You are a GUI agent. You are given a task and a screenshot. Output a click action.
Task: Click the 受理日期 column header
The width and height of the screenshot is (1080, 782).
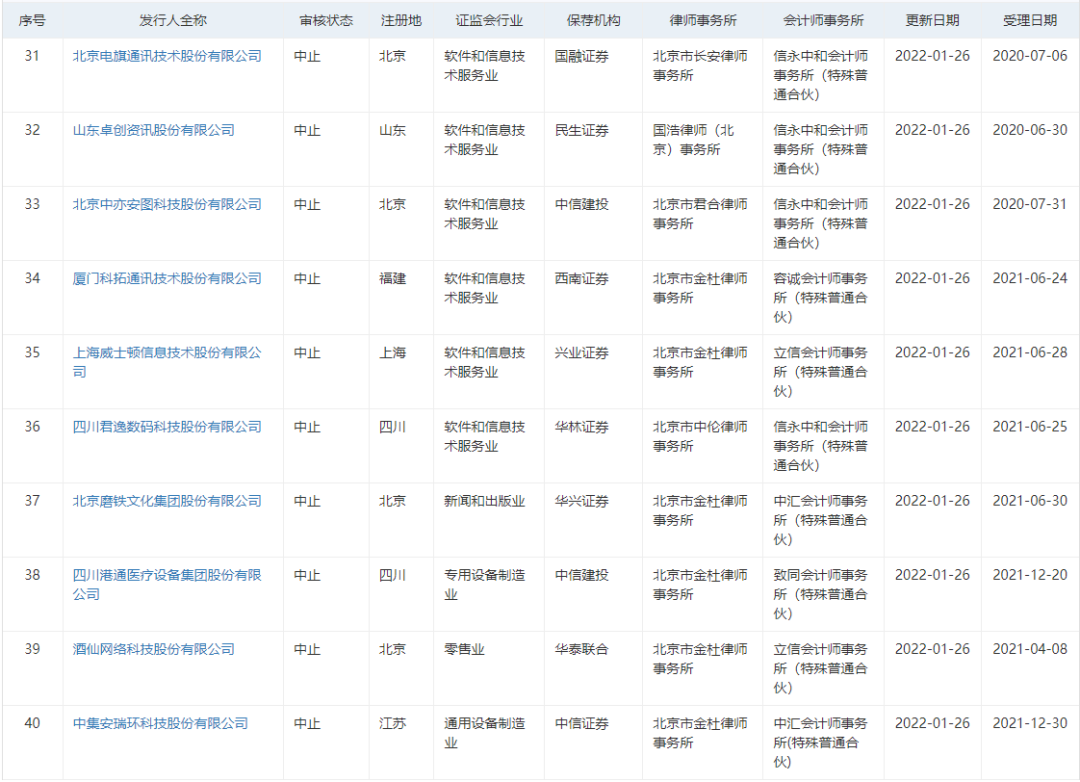[x=1030, y=21]
